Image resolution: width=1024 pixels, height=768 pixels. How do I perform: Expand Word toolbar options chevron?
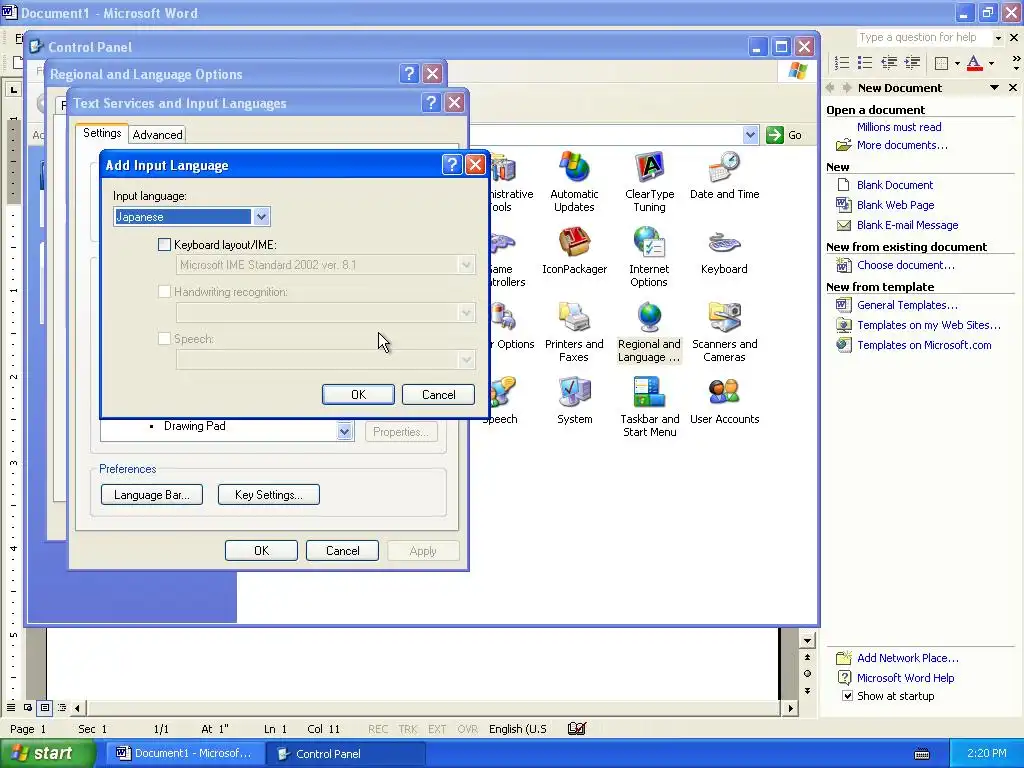(x=1016, y=63)
